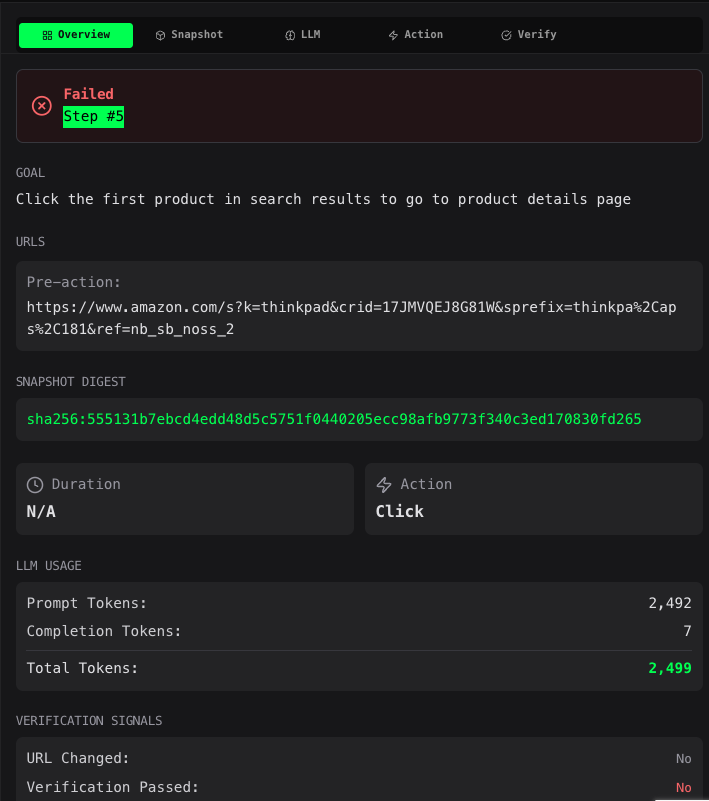Click the lightning icon on the Action tab
Screen dimensions: 709x801
[x=393, y=35]
